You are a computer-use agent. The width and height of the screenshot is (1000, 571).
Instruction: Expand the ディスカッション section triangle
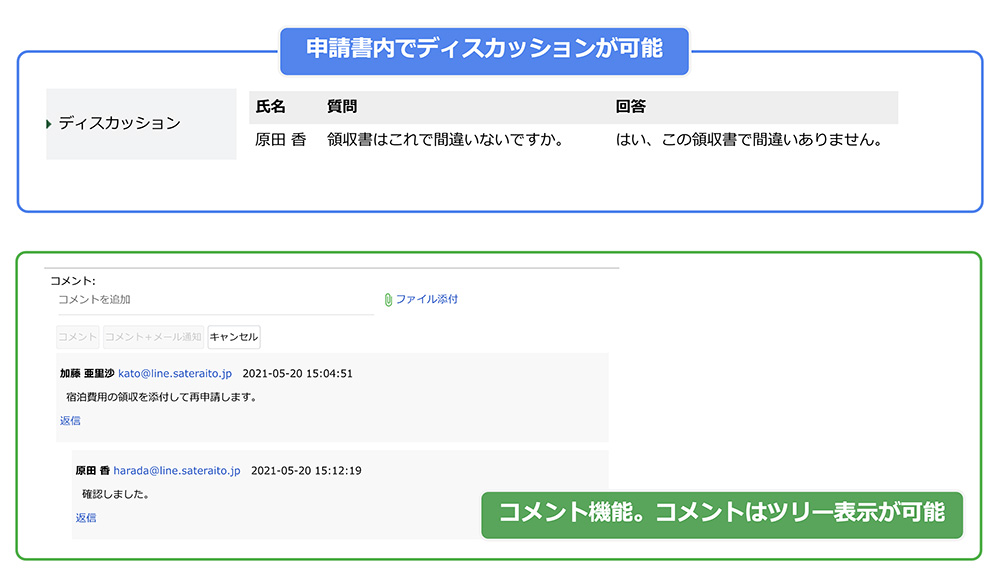49,124
